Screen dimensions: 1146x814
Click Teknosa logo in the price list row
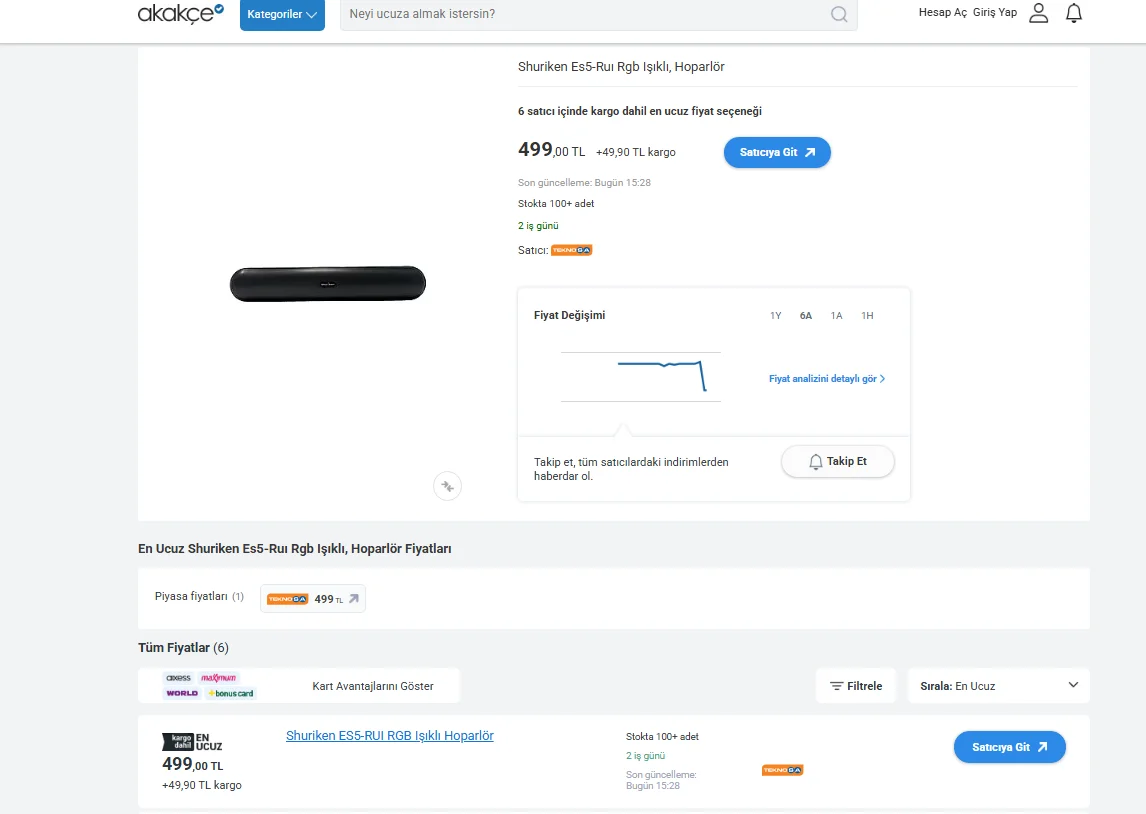(x=782, y=770)
